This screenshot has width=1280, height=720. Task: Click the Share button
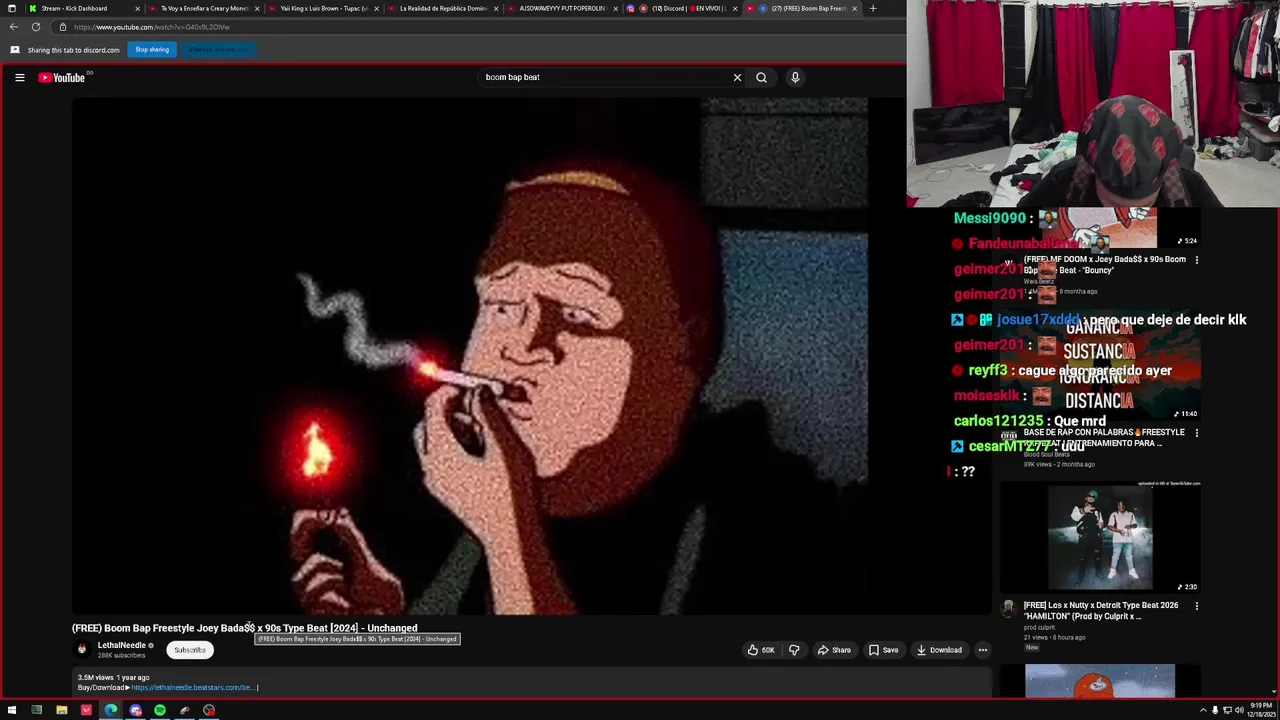[834, 650]
